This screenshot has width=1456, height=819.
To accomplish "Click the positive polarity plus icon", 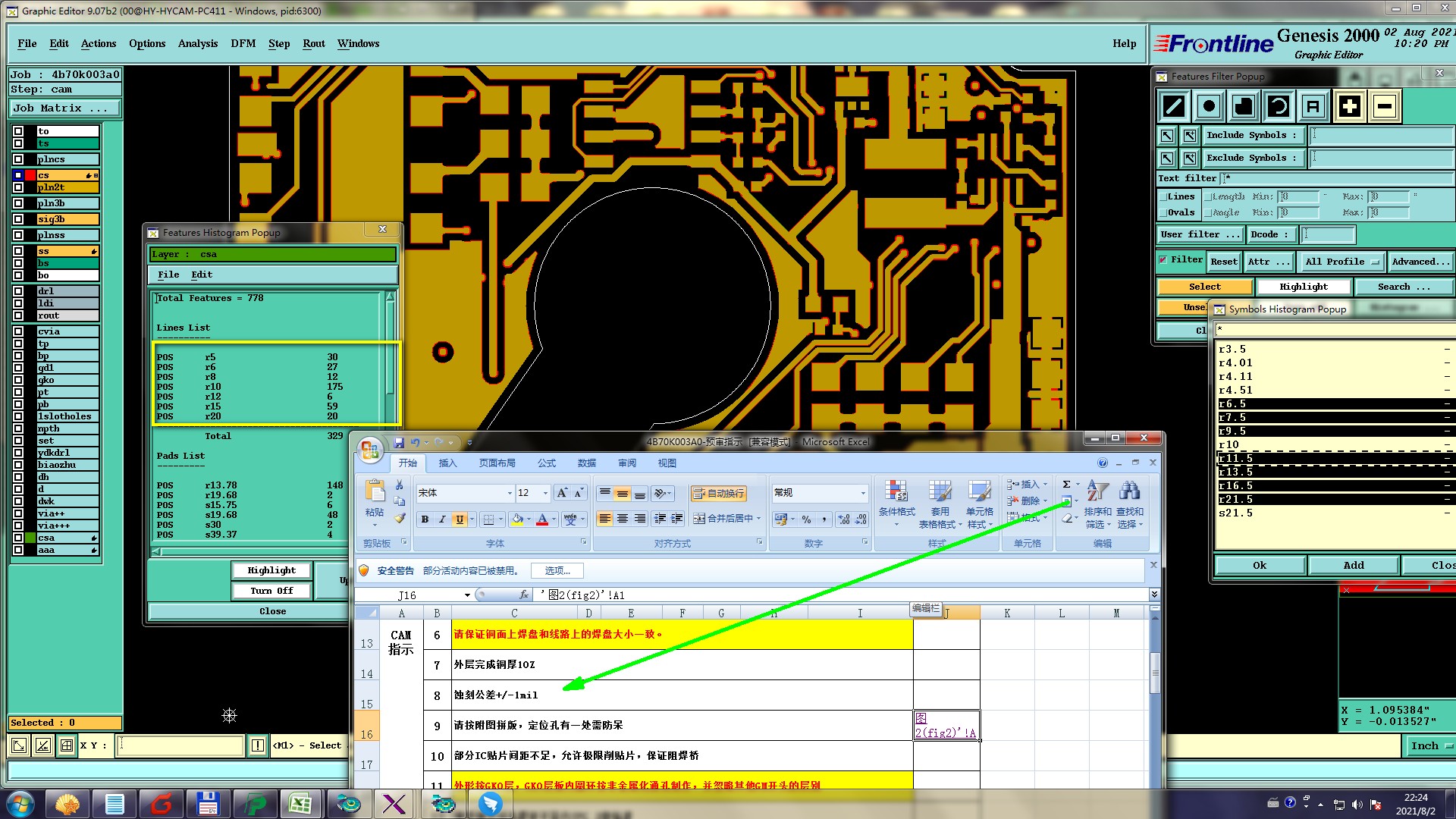I will point(1349,106).
